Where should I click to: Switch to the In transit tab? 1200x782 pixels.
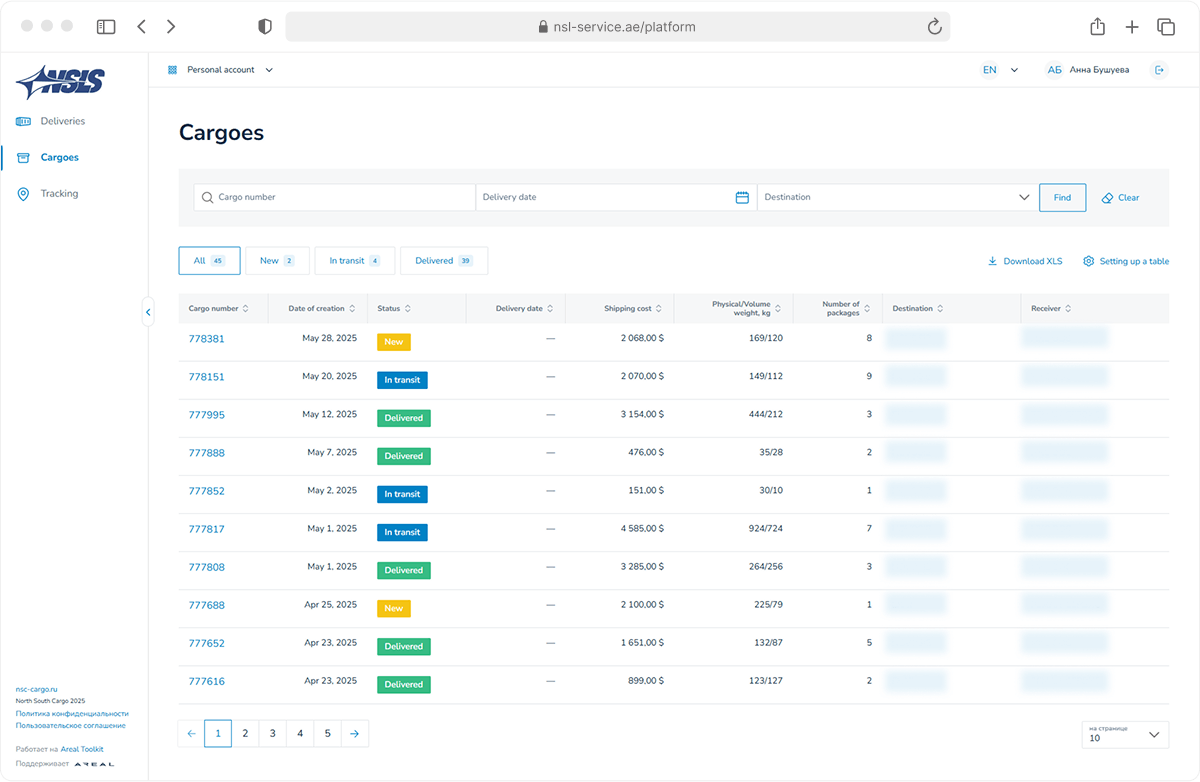(354, 261)
